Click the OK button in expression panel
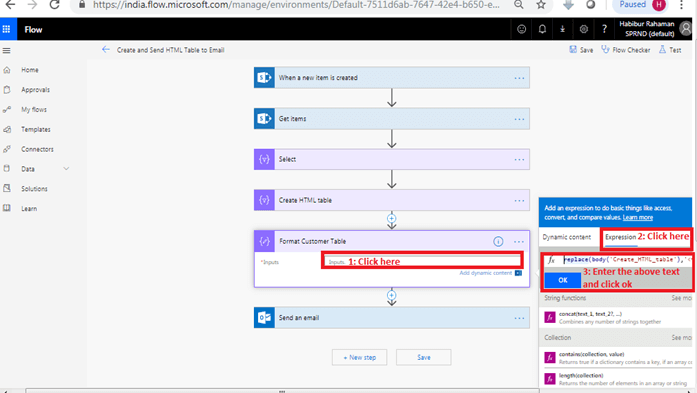 pyautogui.click(x=563, y=280)
